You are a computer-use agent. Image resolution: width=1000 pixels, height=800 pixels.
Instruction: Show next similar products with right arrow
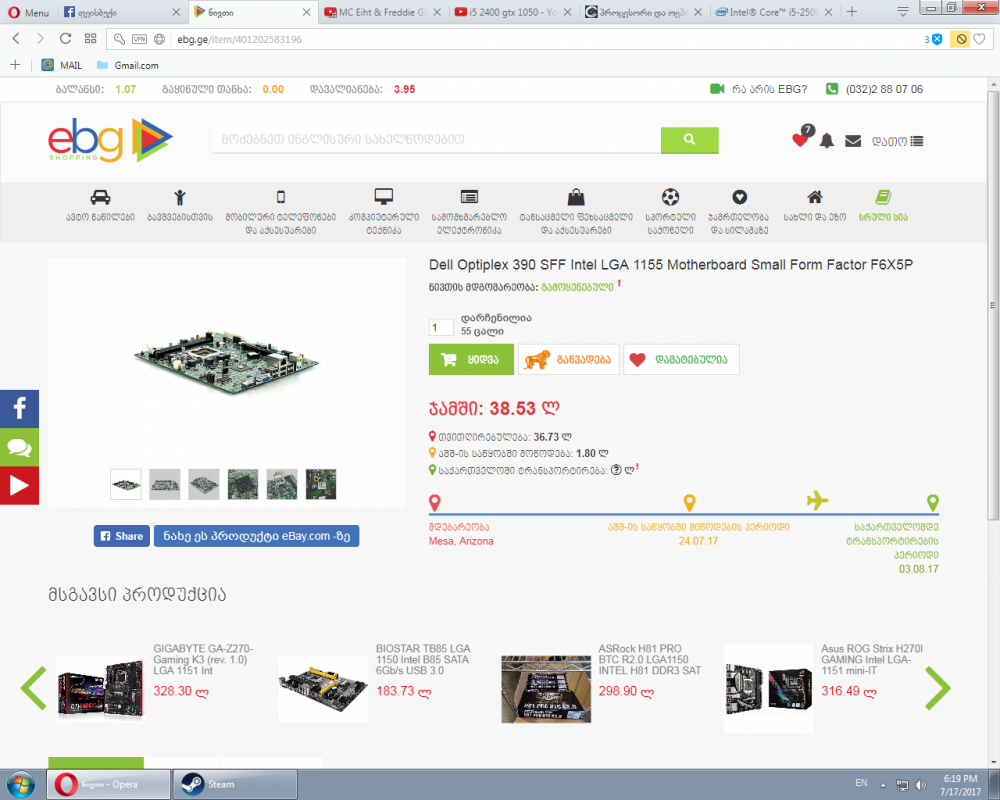click(937, 688)
